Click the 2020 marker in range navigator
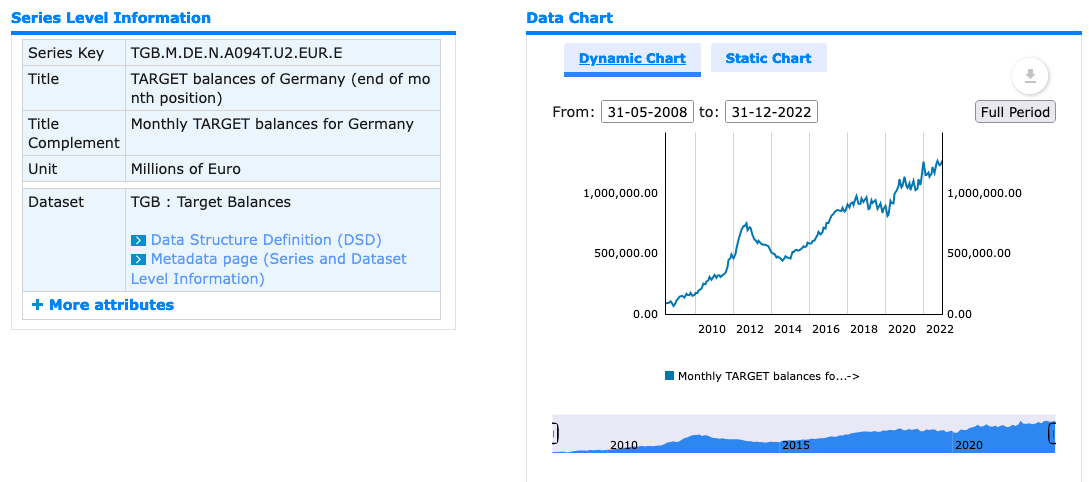This screenshot has width=1089, height=482. point(968,444)
